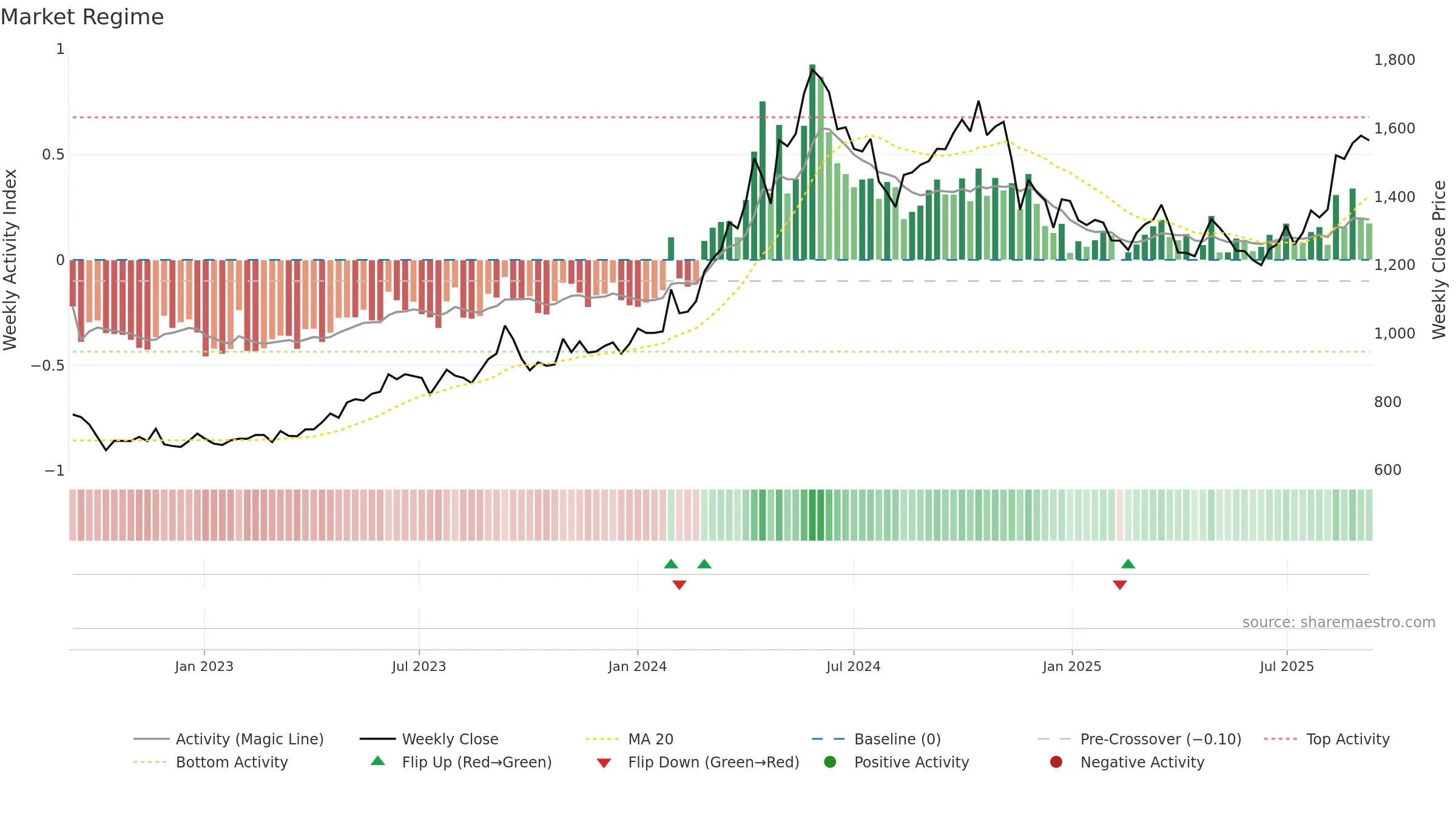Click the Negative Activity red circle icon

tap(1056, 762)
